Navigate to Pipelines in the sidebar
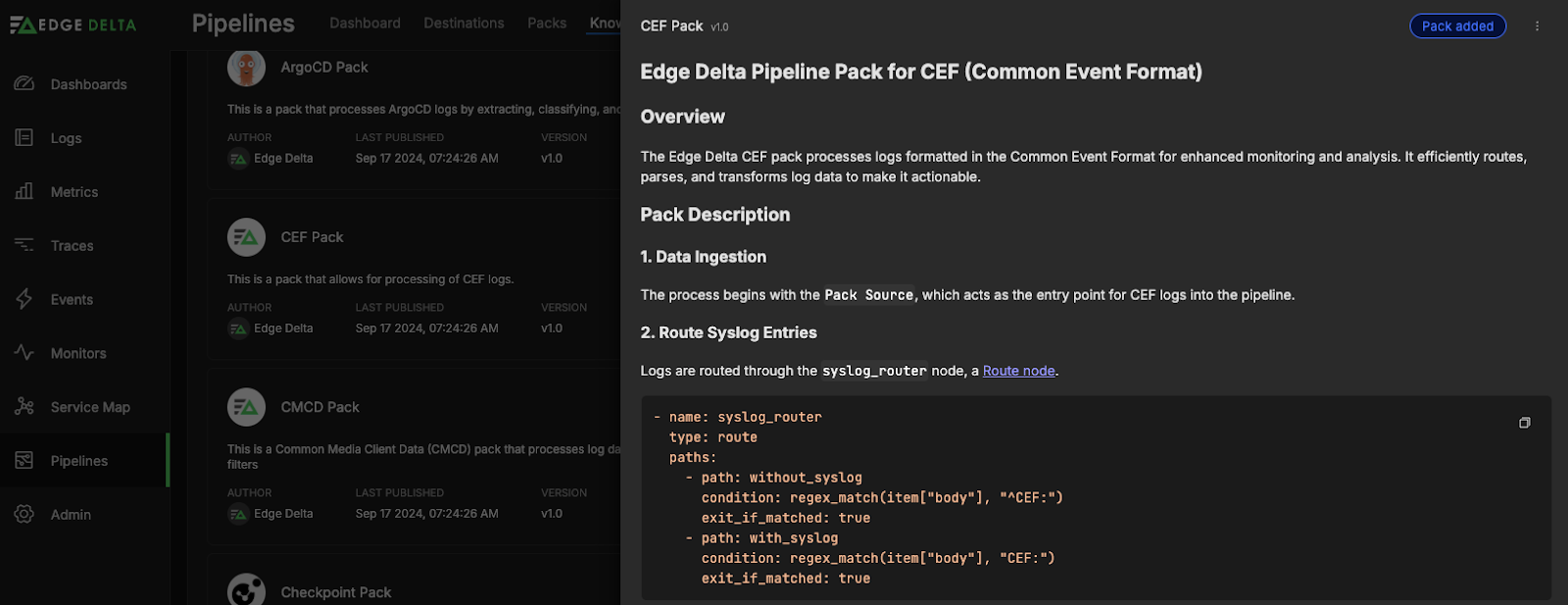The image size is (1568, 605). [x=78, y=461]
